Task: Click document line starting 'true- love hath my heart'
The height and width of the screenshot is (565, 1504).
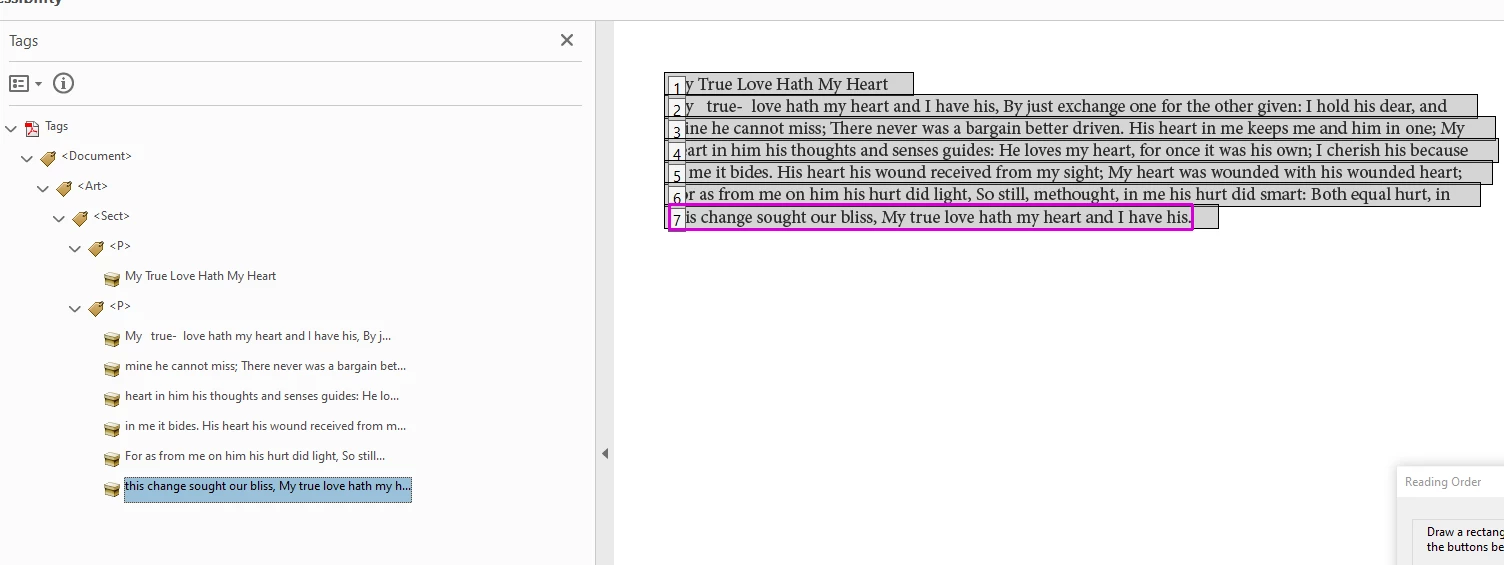Action: coord(1072,106)
